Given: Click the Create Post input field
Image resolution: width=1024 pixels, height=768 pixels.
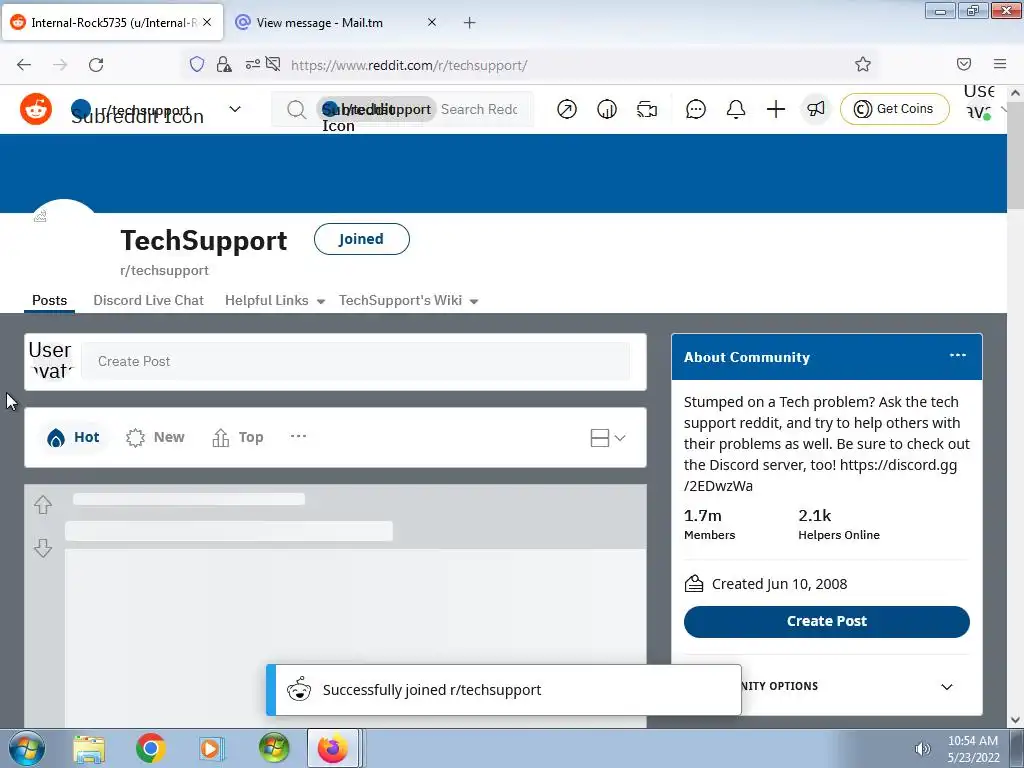Looking at the screenshot, I should (356, 361).
